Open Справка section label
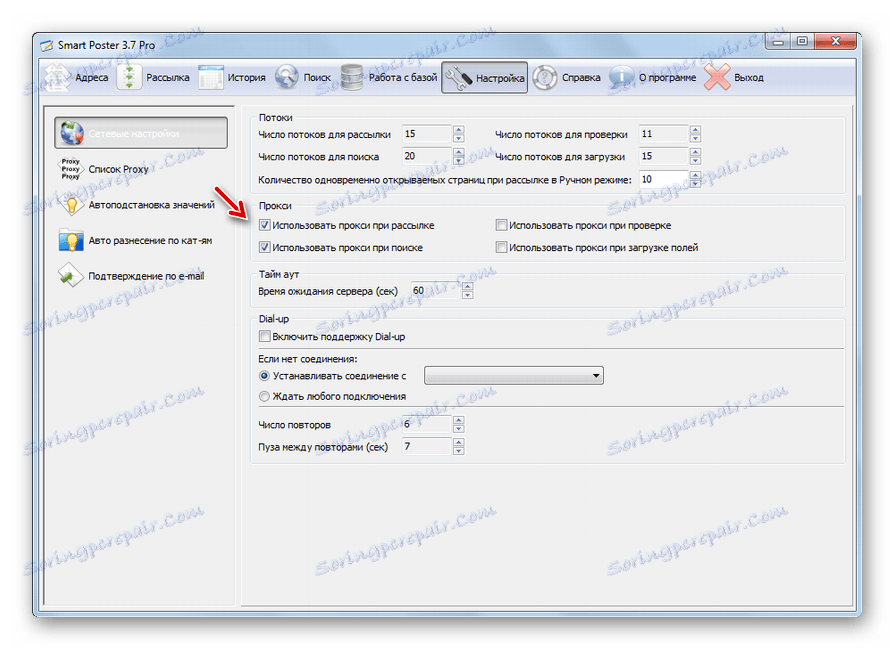 pos(581,78)
